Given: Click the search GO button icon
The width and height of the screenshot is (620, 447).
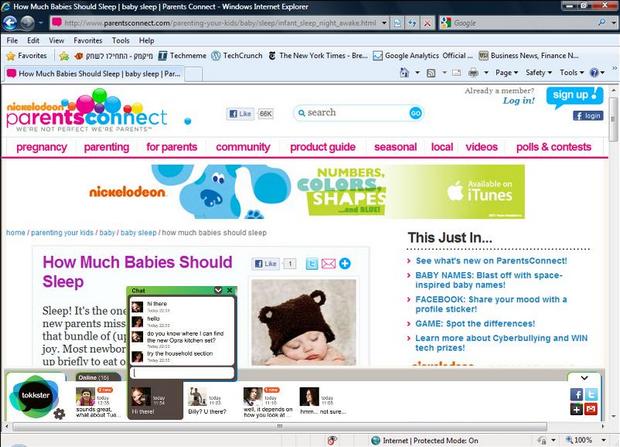Looking at the screenshot, I should (x=415, y=113).
